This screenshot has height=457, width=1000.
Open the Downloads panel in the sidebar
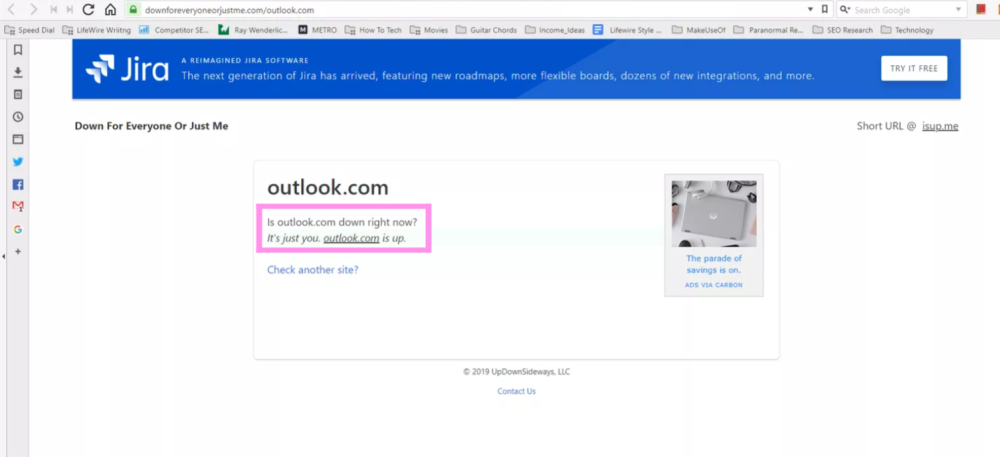[x=18, y=72]
